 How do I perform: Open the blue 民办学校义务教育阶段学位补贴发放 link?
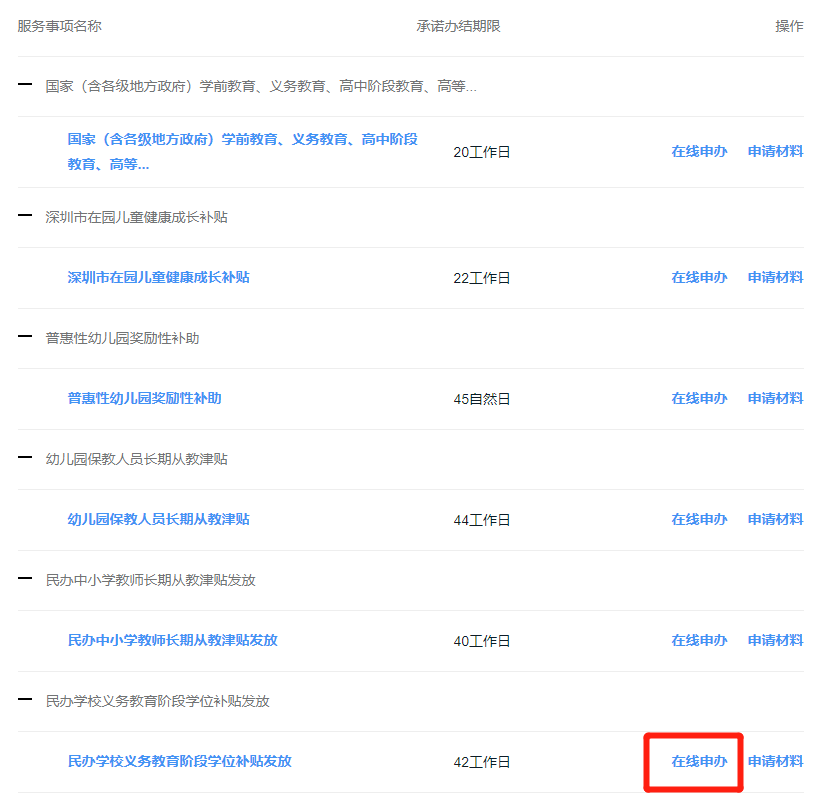pyautogui.click(x=180, y=762)
